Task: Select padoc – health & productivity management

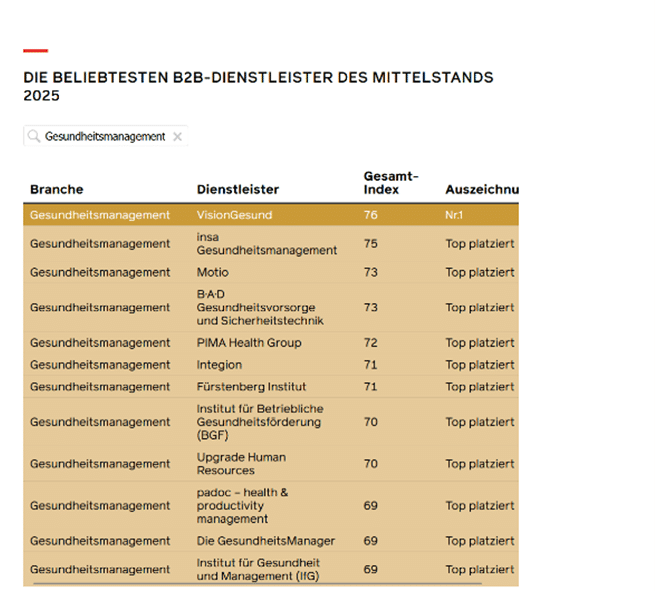Action: [x=242, y=505]
